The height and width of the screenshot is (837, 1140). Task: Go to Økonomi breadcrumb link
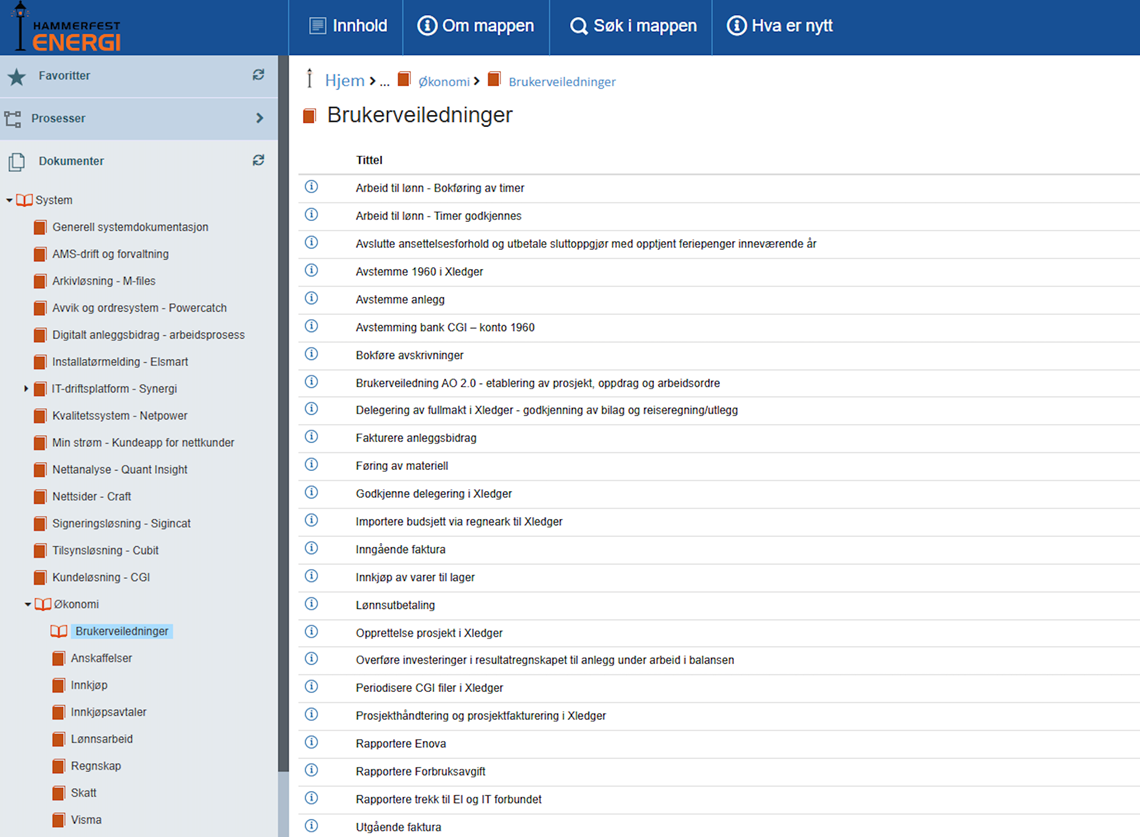[443, 81]
